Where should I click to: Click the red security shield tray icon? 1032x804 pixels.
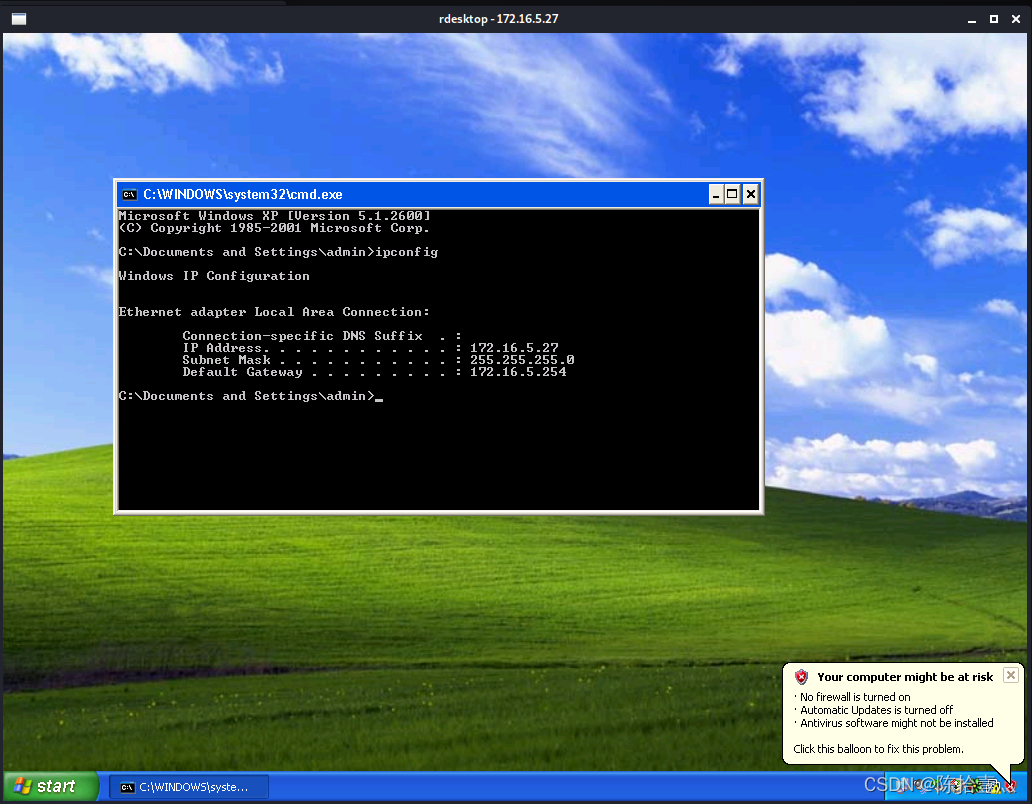(x=1010, y=786)
